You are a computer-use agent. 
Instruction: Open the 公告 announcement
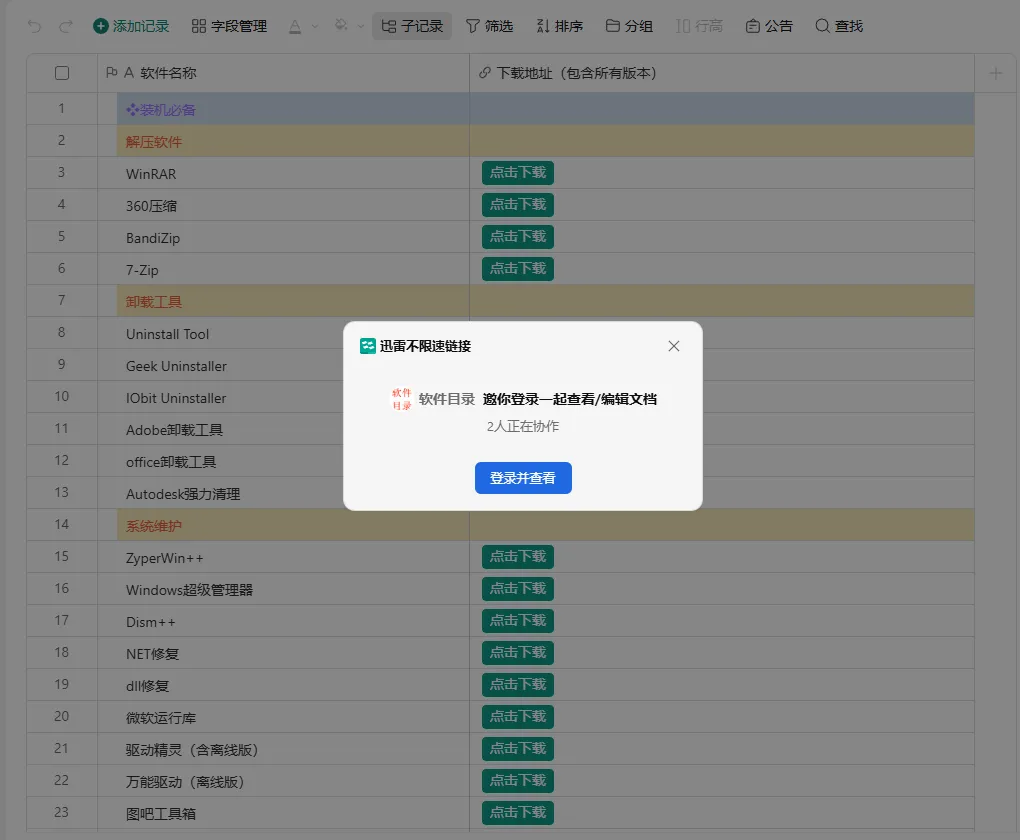click(769, 26)
